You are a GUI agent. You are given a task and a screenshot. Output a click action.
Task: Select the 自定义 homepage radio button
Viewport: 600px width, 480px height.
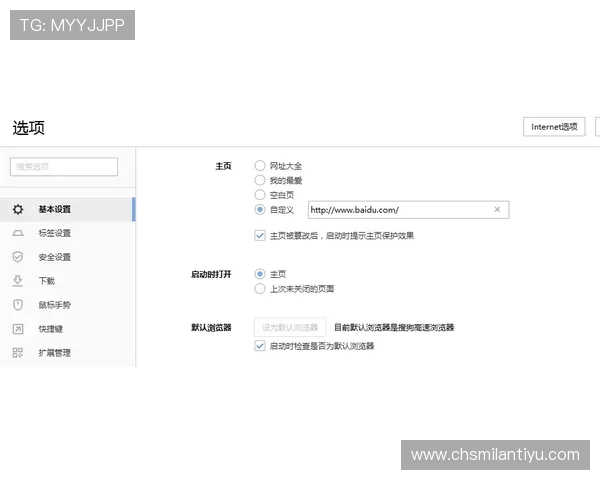tap(260, 210)
